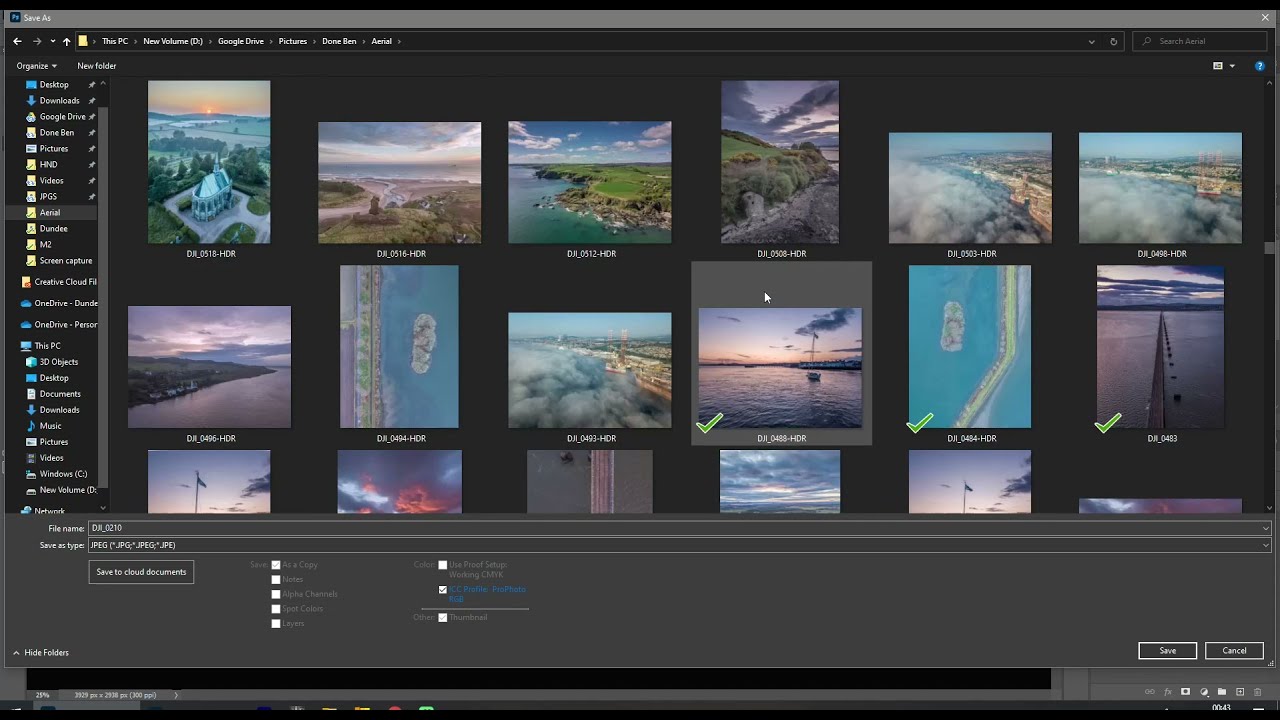Click the Back navigation arrow
Viewport: 1280px width, 720px height.
tap(17, 41)
